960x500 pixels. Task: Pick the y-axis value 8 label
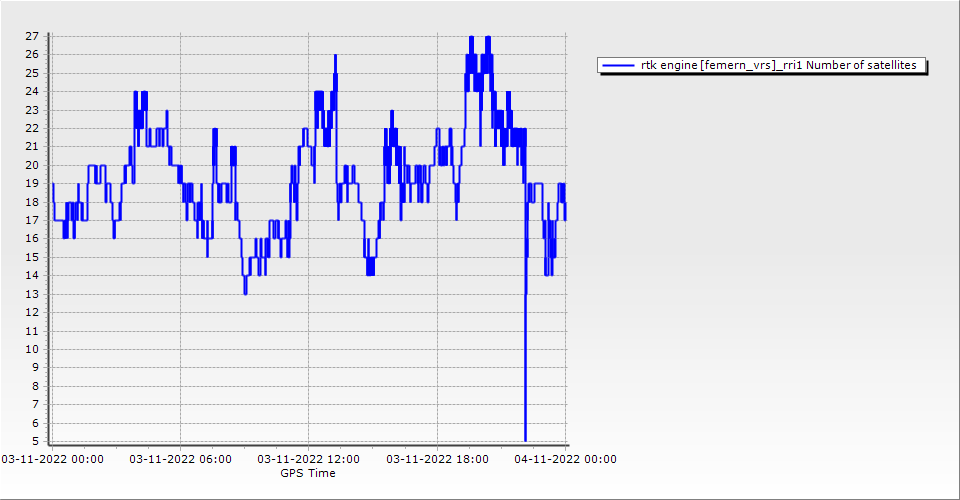35,386
